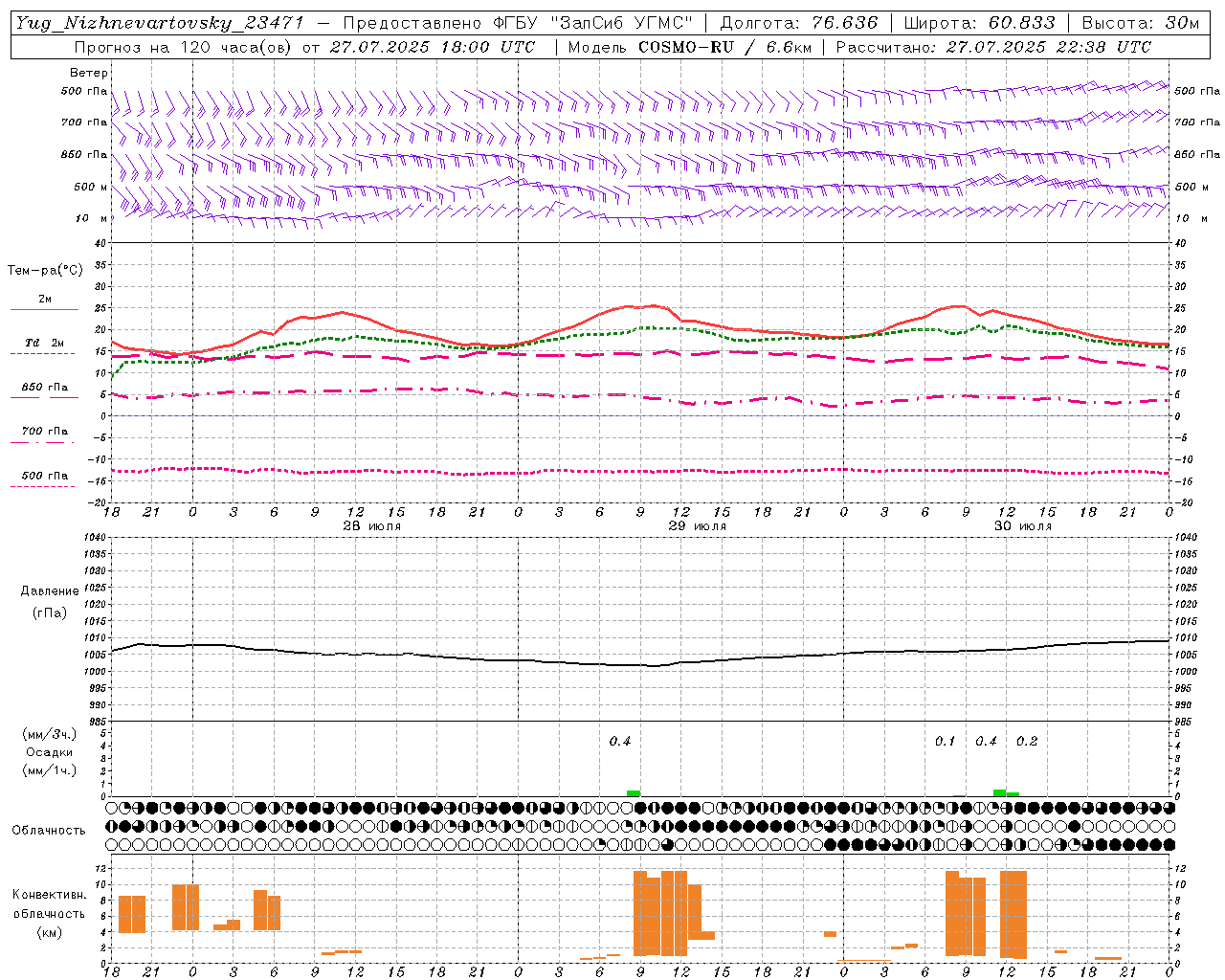Click the 0.4 precipitation value above 29 июля
The height and width of the screenshot is (980, 1225).
620,742
